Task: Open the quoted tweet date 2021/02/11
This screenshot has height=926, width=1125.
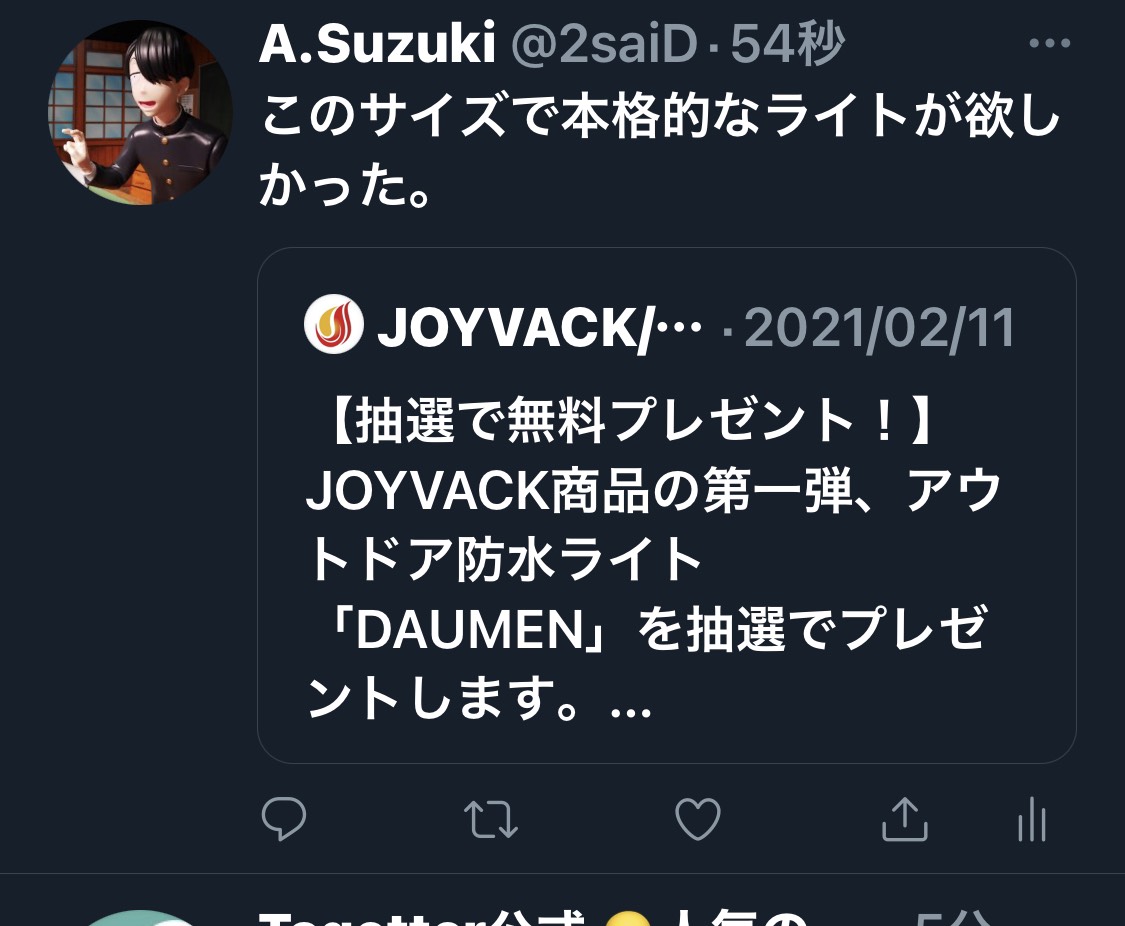Action: (x=880, y=327)
